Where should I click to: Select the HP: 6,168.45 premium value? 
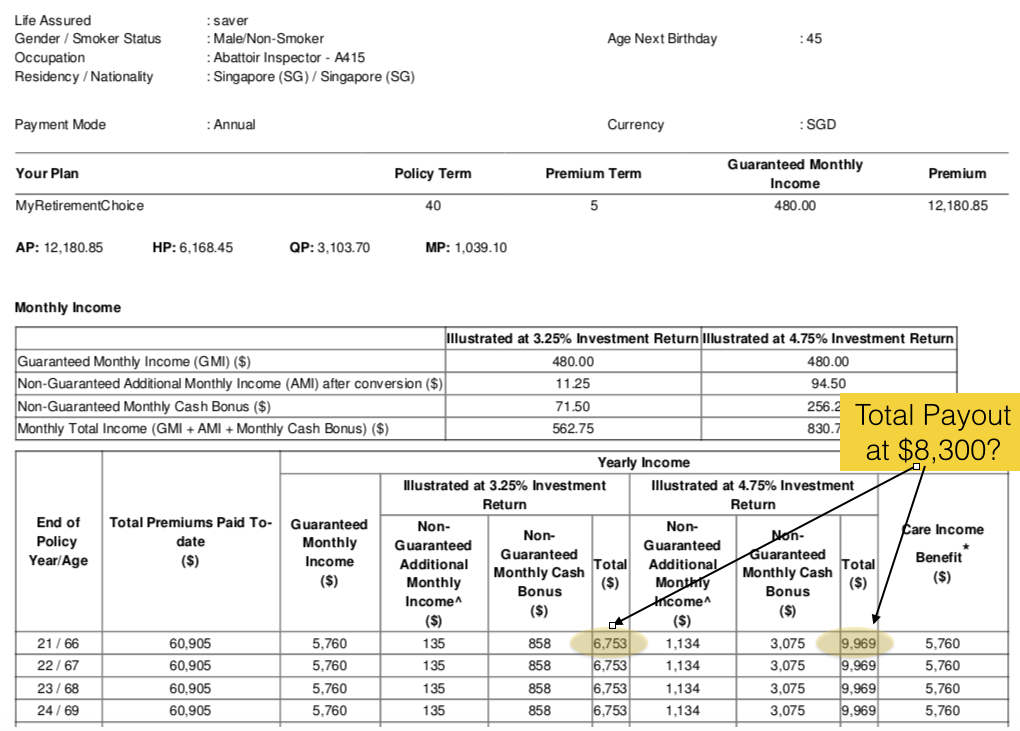pyautogui.click(x=192, y=248)
